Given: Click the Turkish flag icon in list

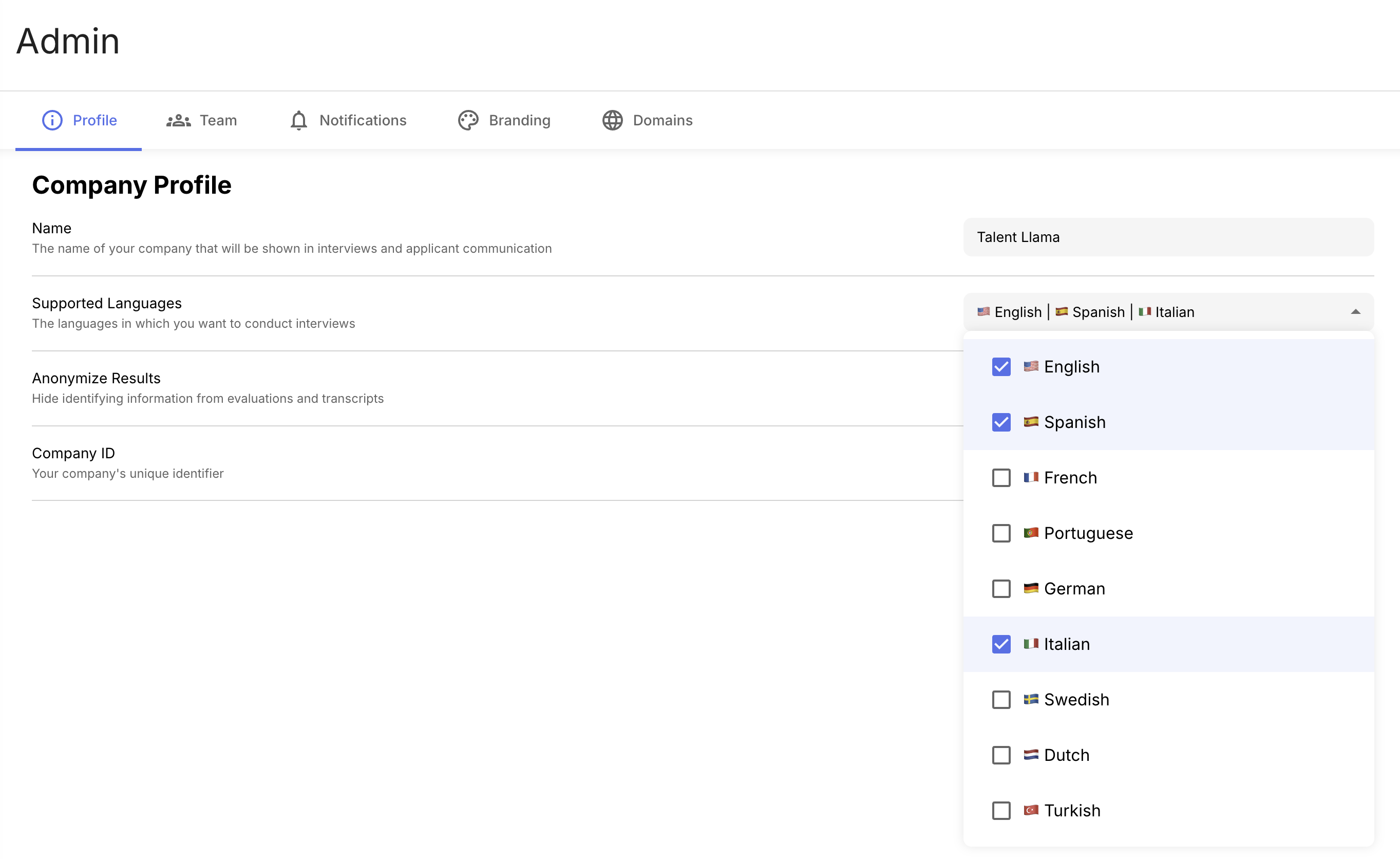Looking at the screenshot, I should pyautogui.click(x=1031, y=810).
